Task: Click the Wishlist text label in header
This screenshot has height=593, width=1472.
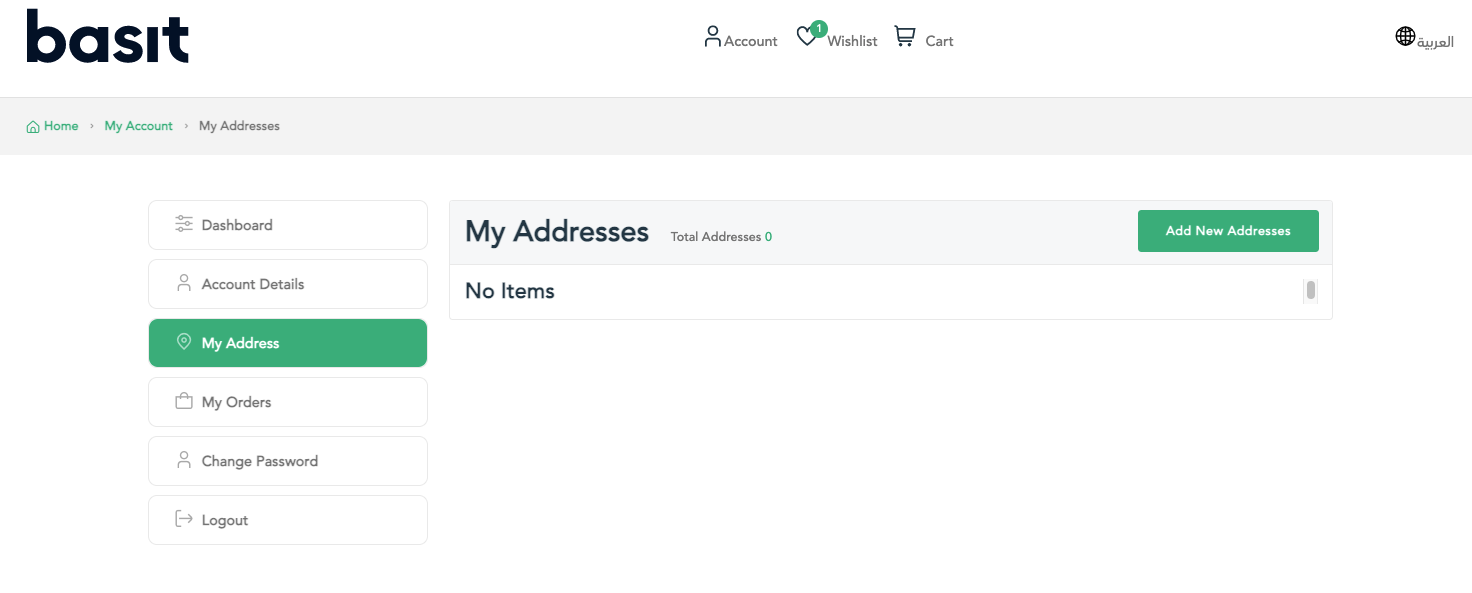Action: pos(852,41)
